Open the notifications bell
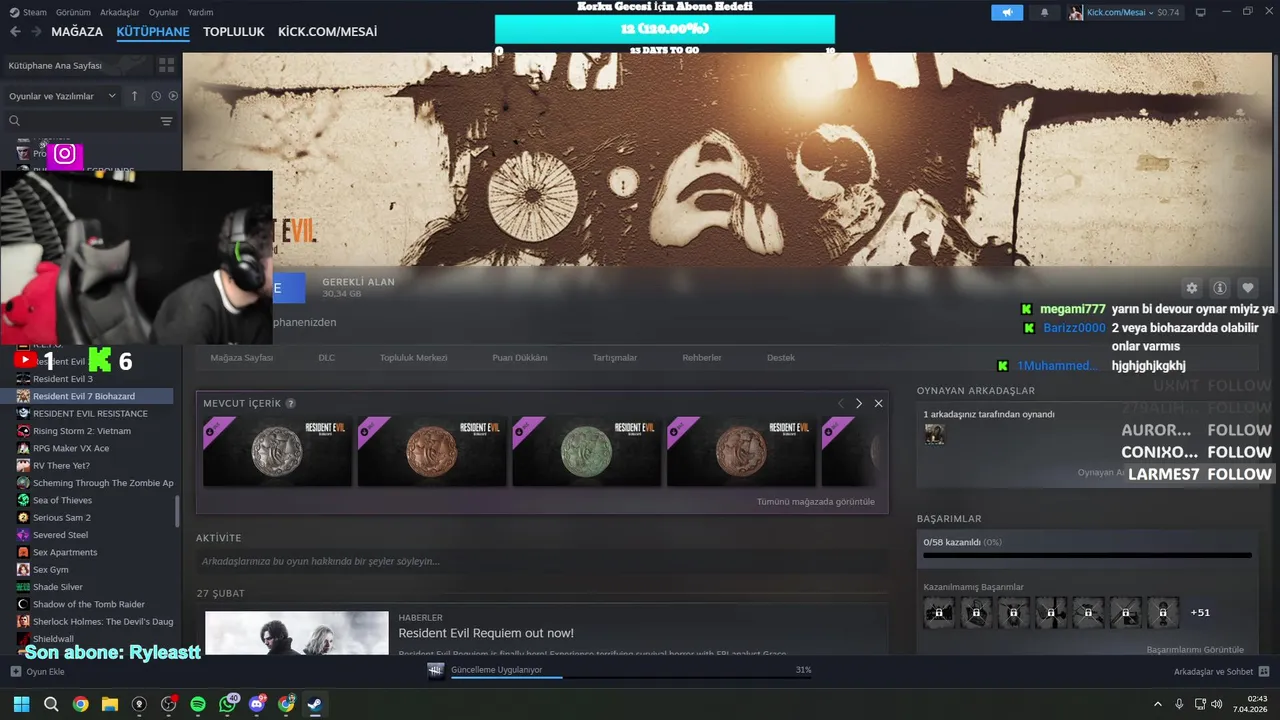The image size is (1280, 720). [1045, 12]
